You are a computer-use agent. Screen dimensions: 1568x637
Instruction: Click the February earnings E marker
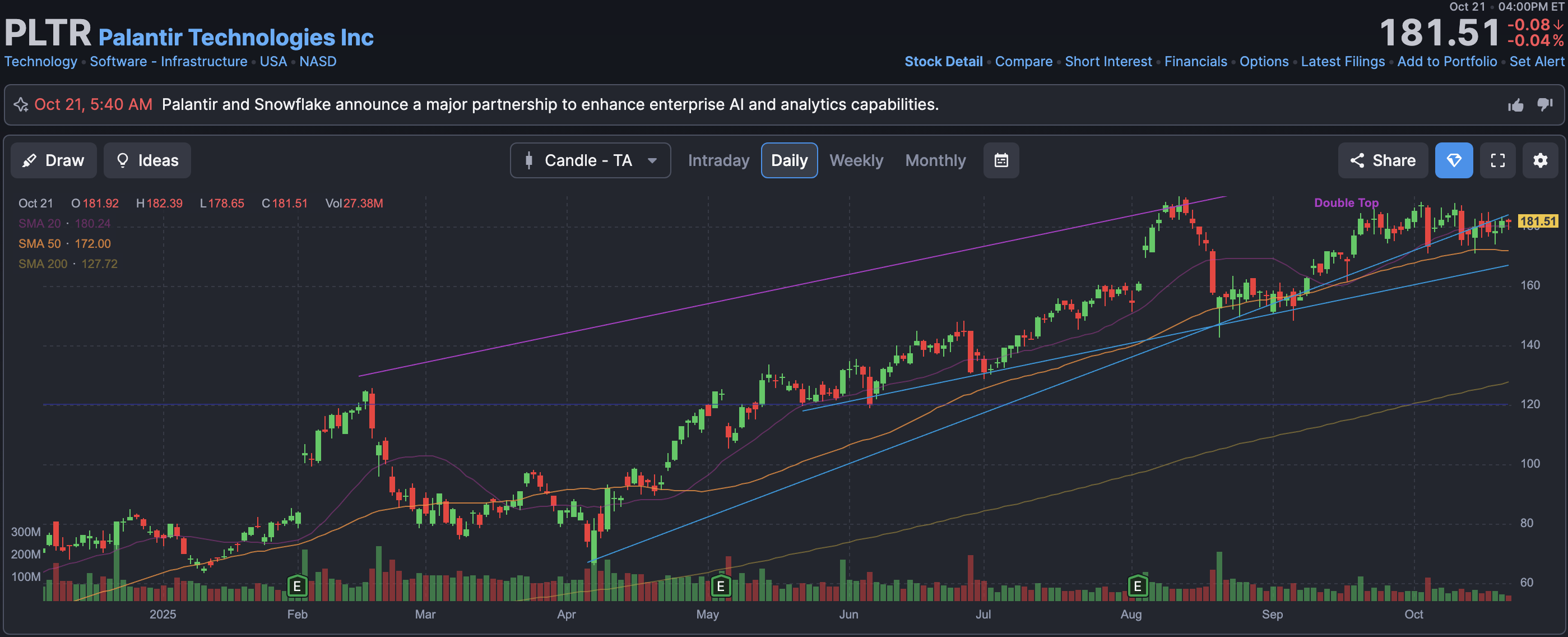[297, 586]
